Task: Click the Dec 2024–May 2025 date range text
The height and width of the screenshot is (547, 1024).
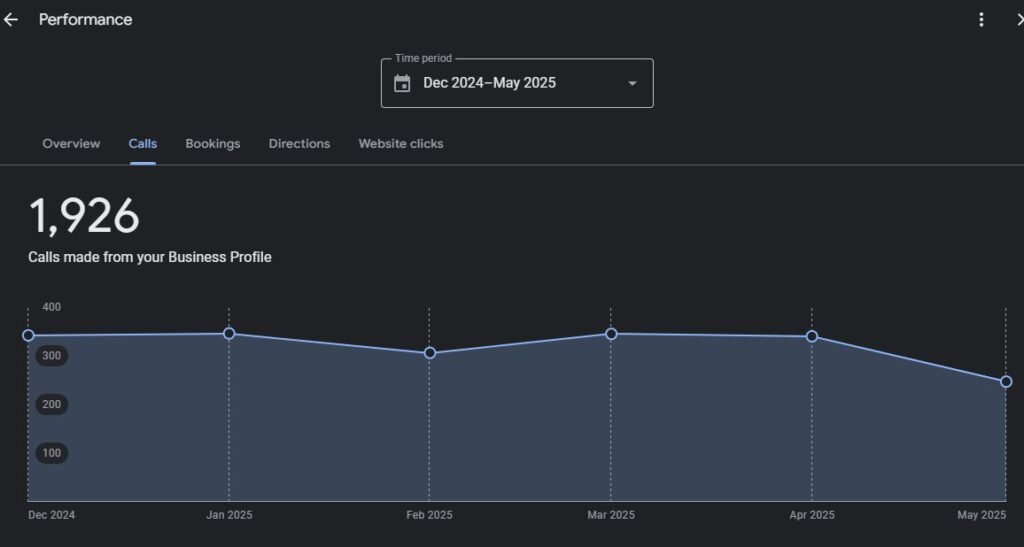Action: (x=489, y=83)
